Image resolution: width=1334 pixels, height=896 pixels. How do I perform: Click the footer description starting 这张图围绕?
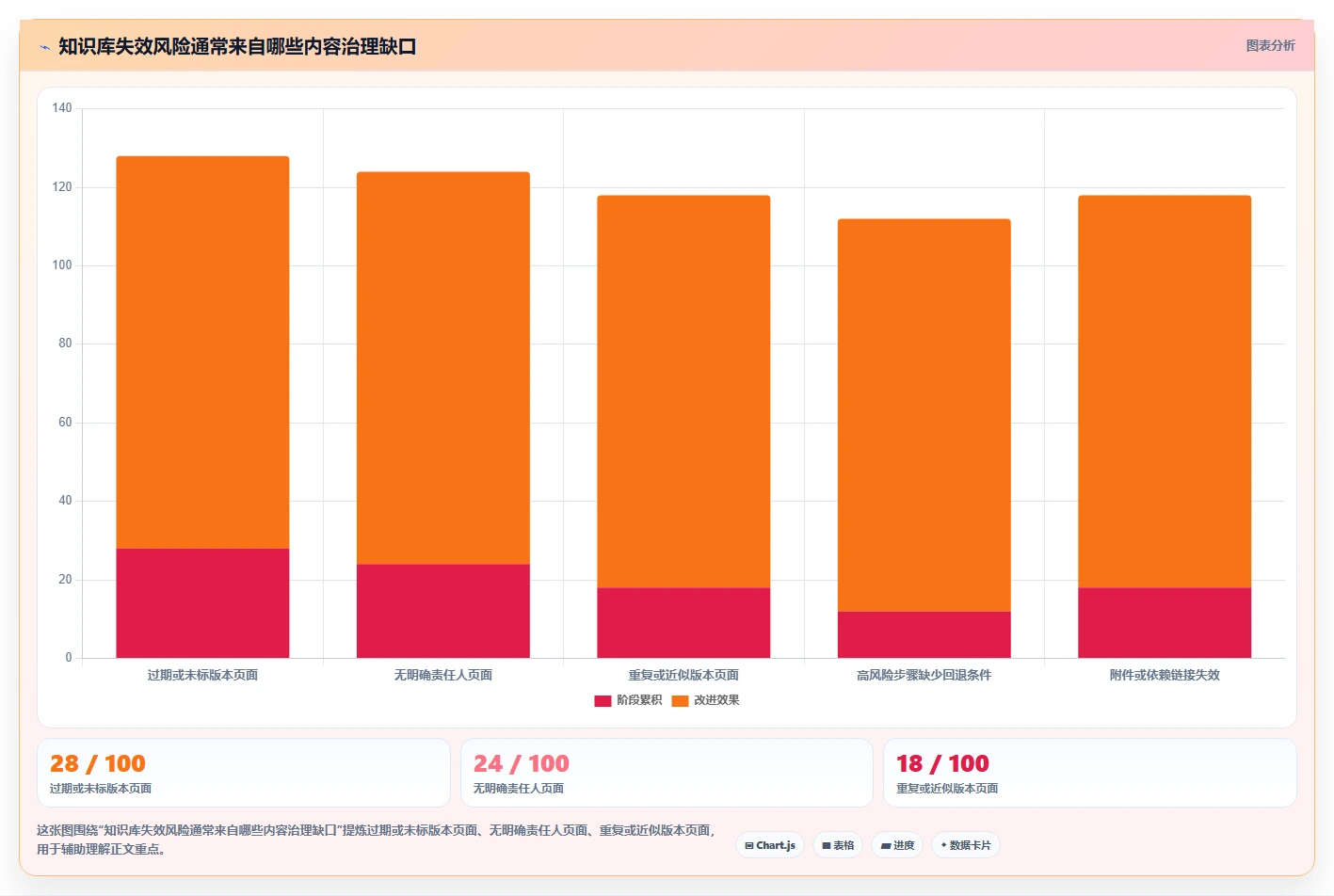[x=378, y=840]
